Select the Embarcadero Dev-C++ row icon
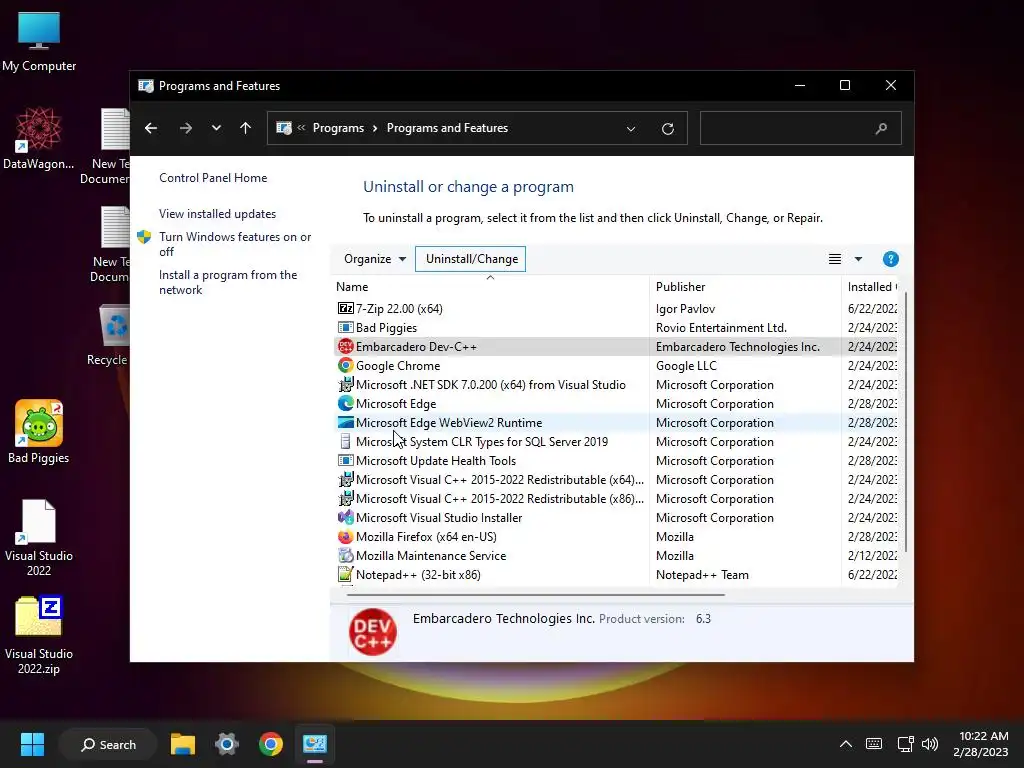1024x768 pixels. 345,346
